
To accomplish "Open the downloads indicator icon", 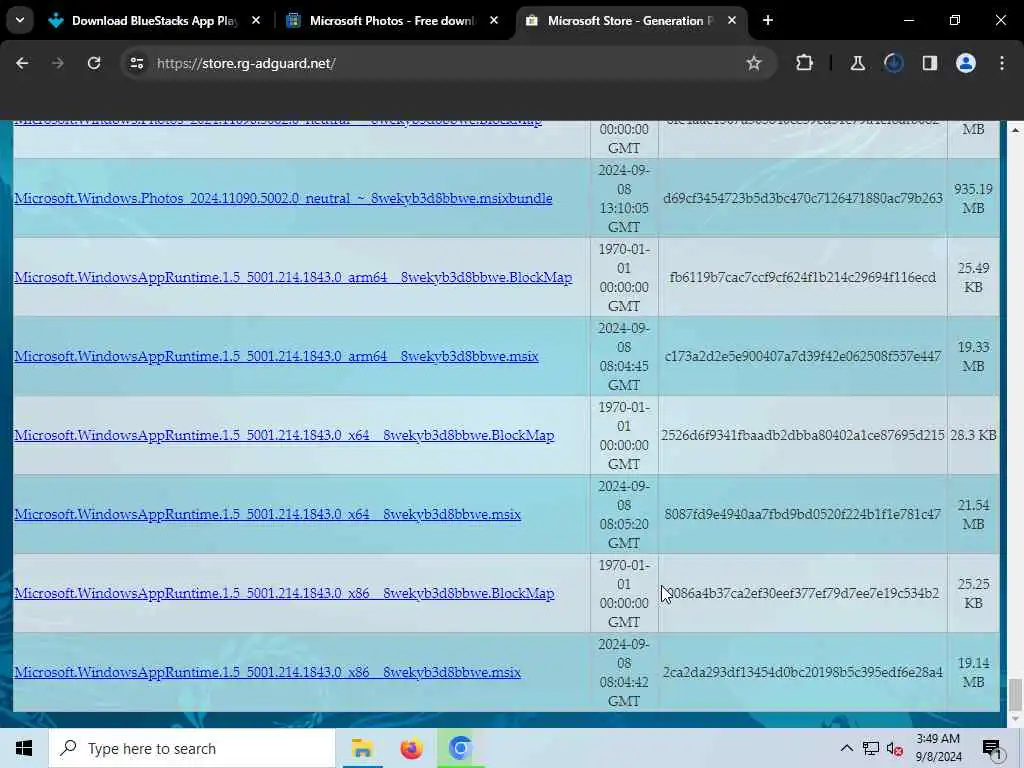I will [893, 63].
